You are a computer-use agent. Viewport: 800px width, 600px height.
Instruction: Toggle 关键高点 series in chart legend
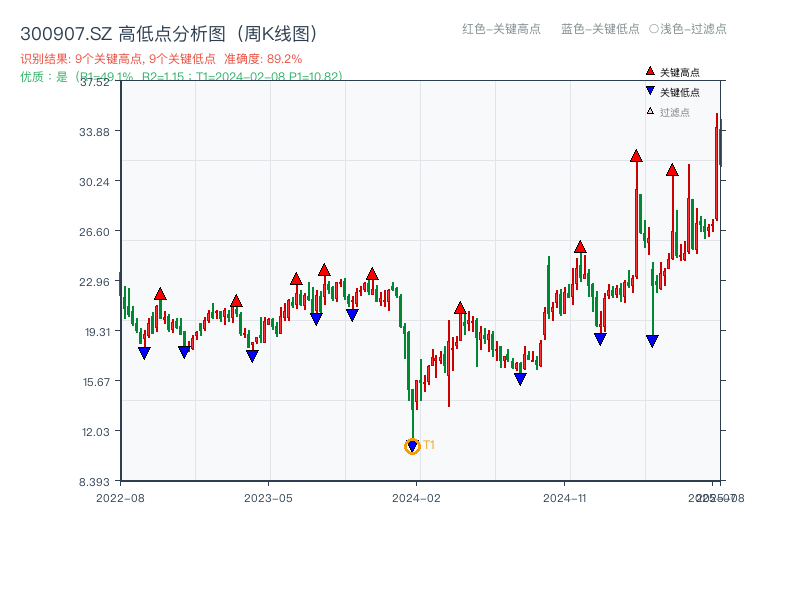pyautogui.click(x=672, y=72)
